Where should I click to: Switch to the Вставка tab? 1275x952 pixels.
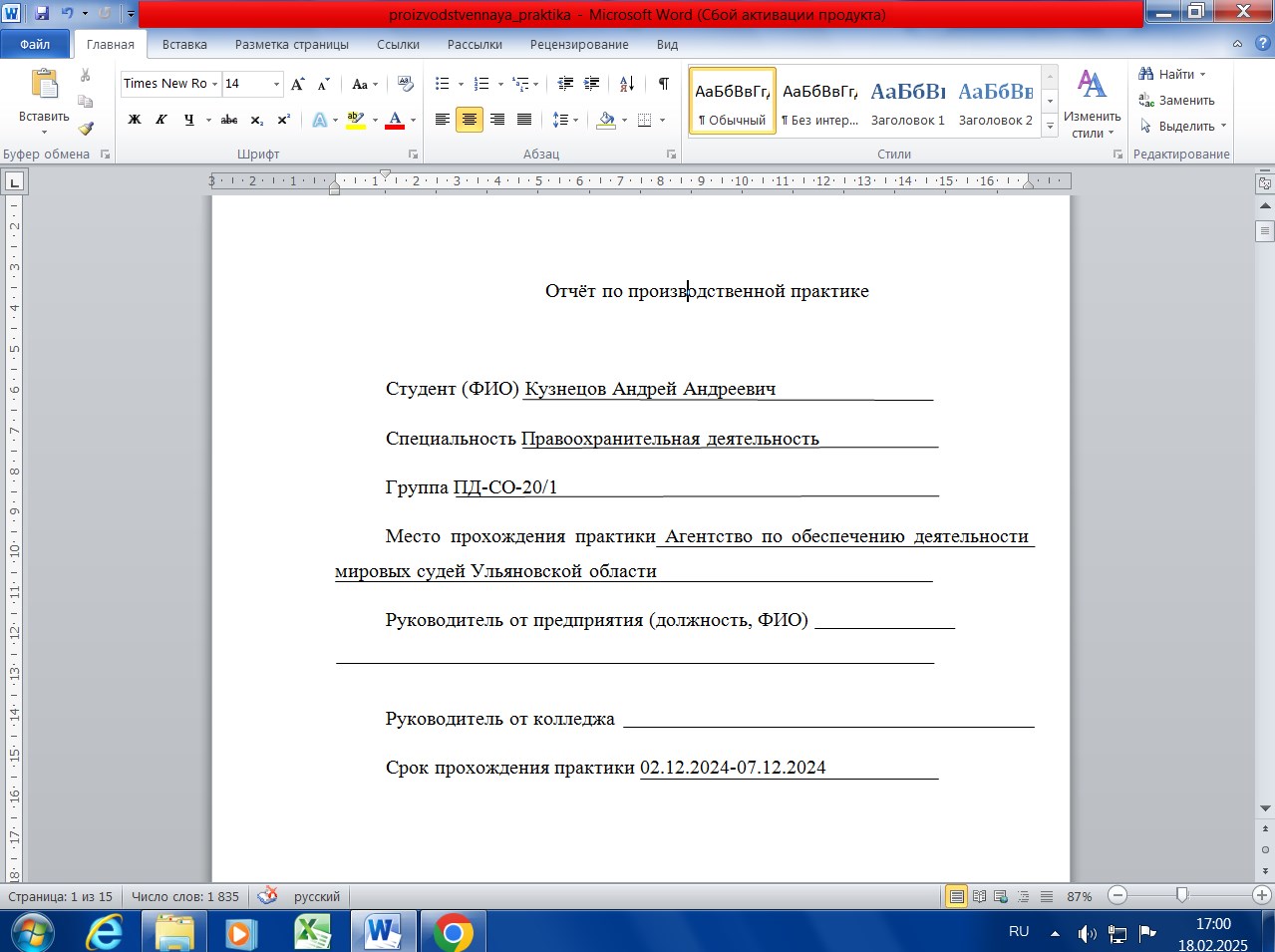(x=184, y=44)
